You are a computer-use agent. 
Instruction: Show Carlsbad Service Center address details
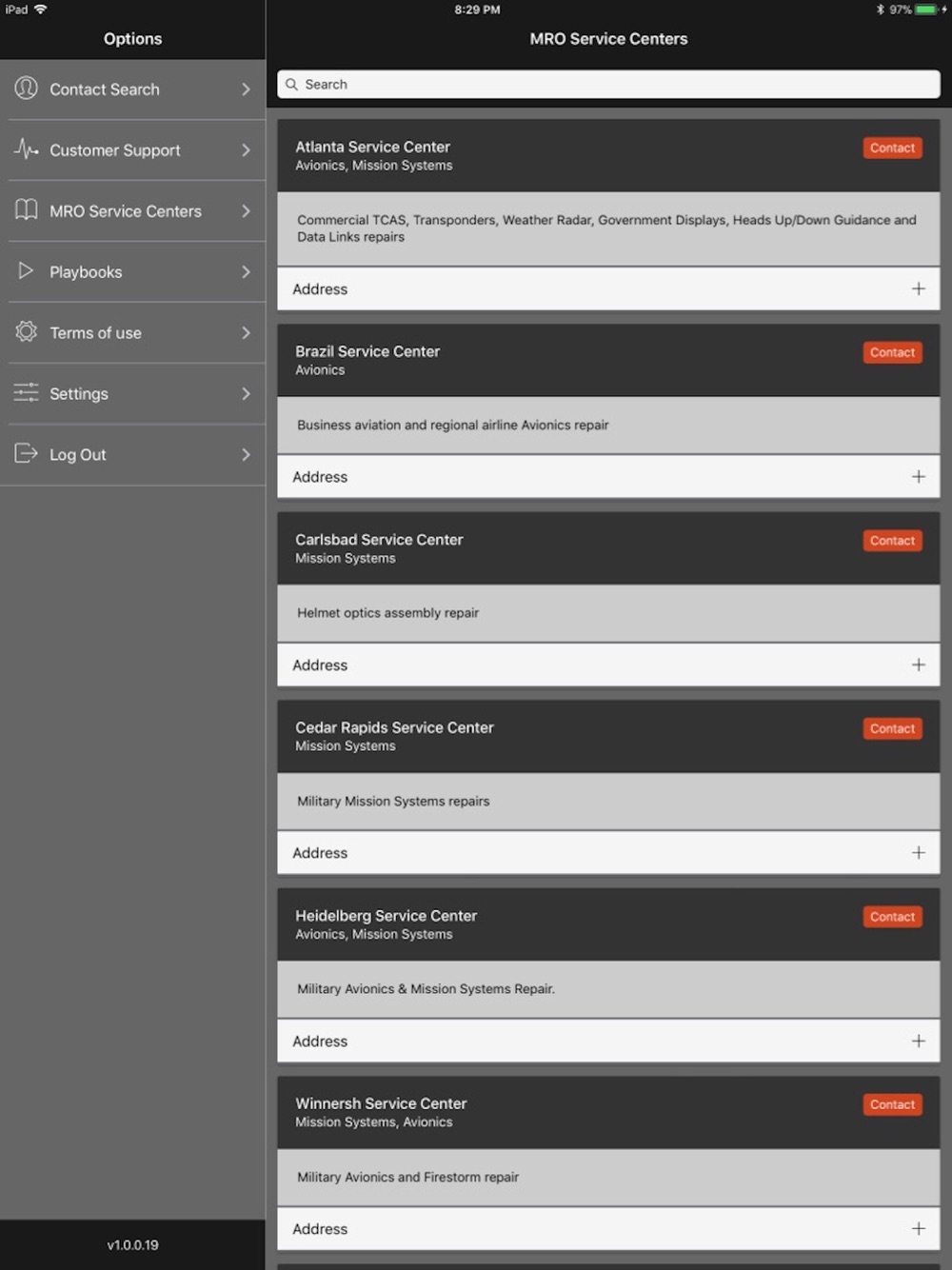coord(608,665)
